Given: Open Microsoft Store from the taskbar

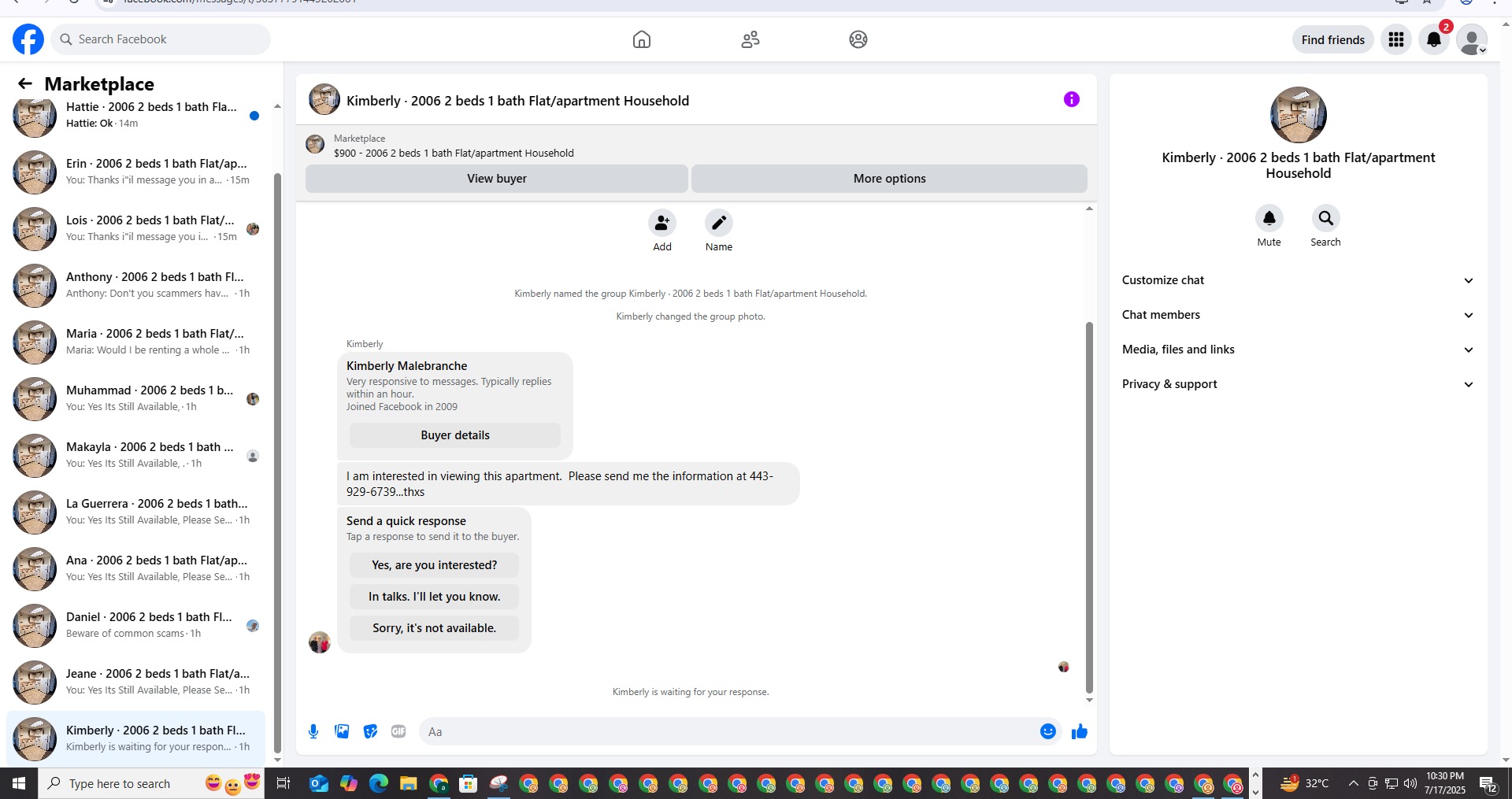Looking at the screenshot, I should coord(469,783).
